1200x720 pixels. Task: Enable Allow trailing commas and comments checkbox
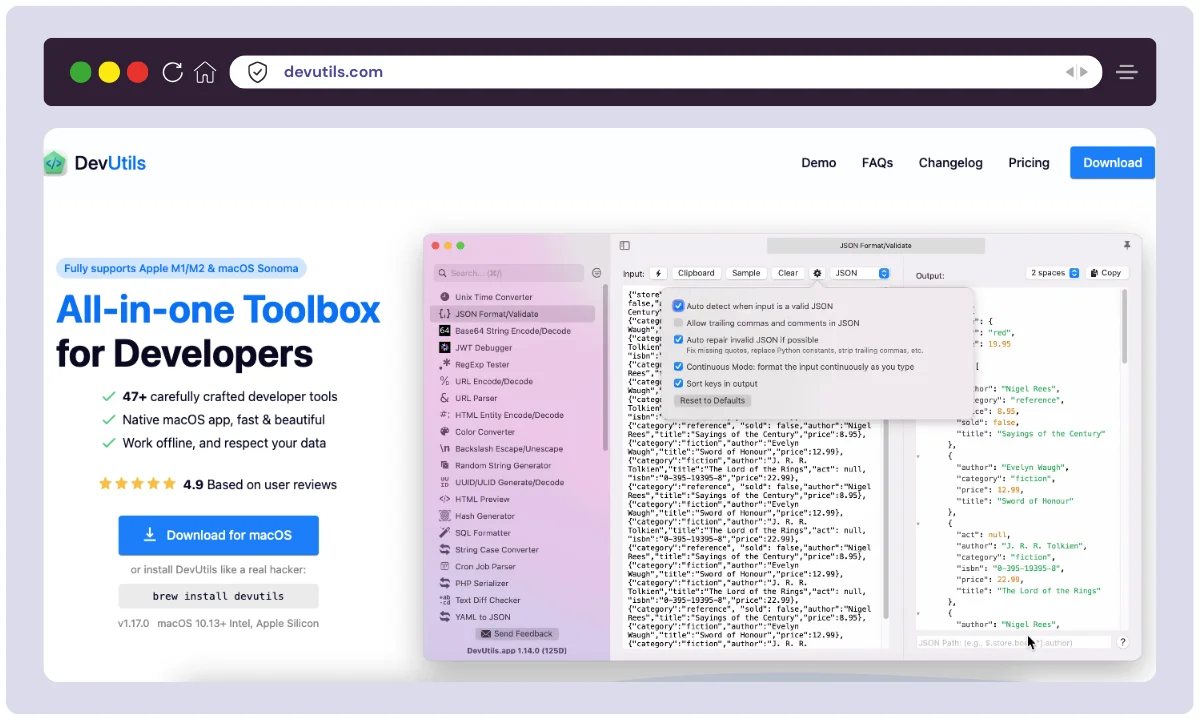point(678,323)
